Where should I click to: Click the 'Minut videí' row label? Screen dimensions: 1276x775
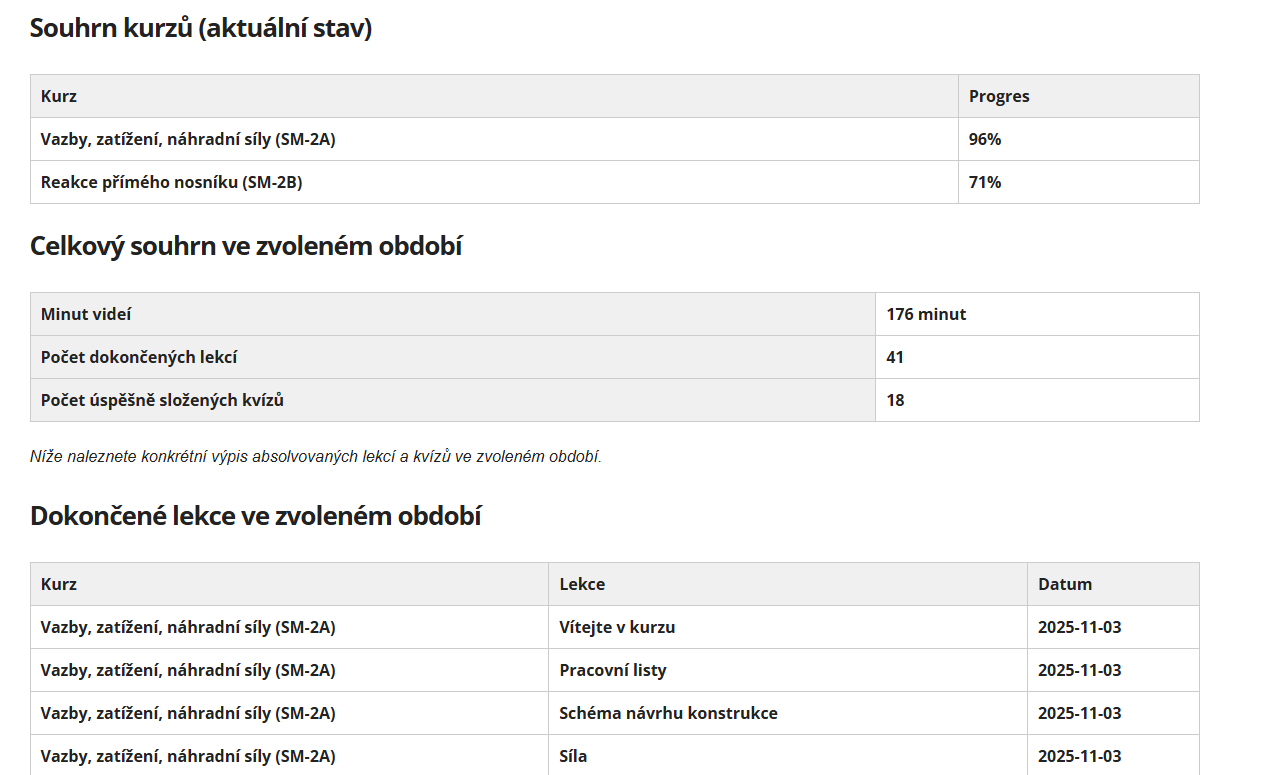(453, 314)
